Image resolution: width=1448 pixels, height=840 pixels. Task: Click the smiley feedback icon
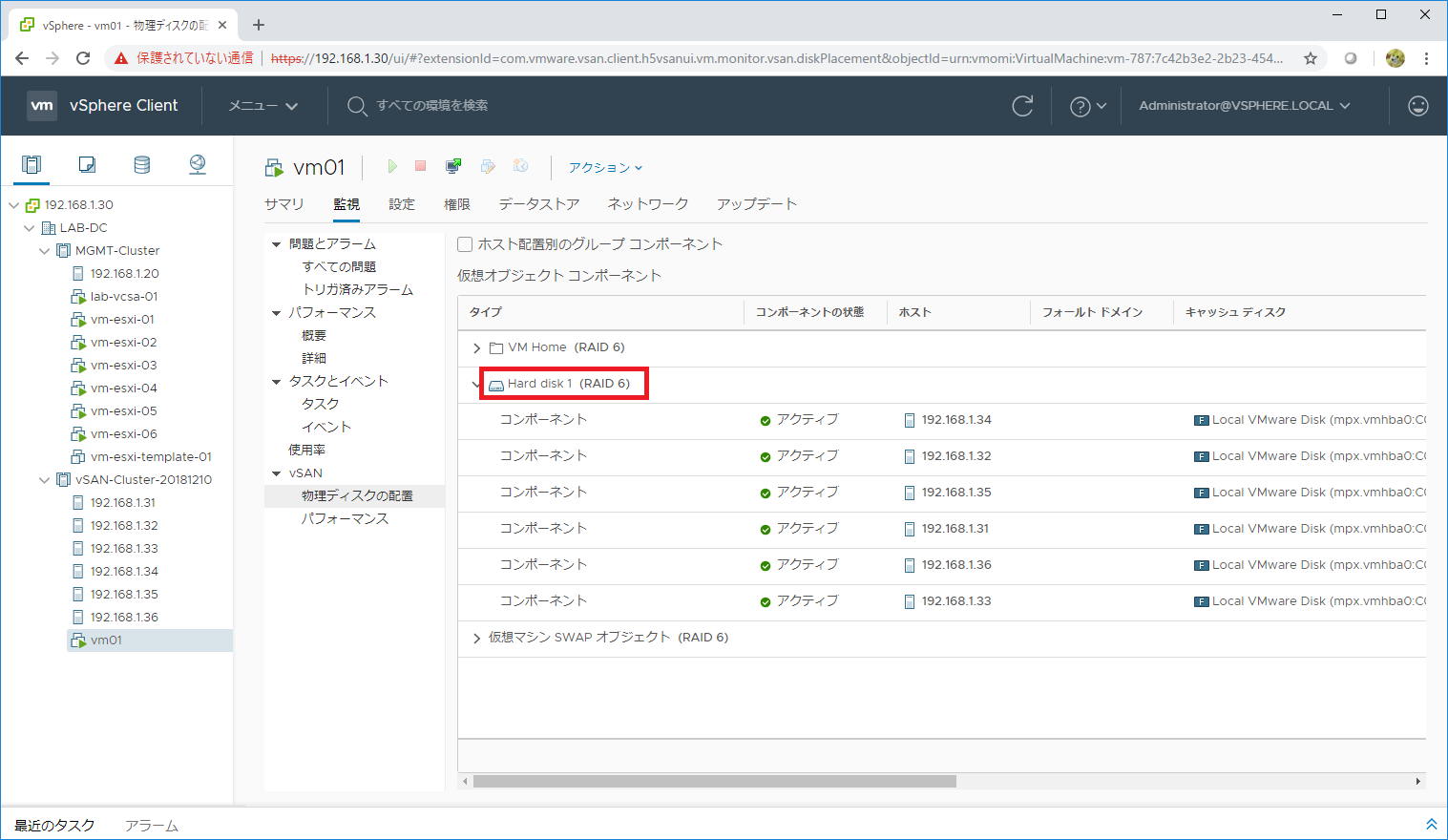coord(1418,106)
